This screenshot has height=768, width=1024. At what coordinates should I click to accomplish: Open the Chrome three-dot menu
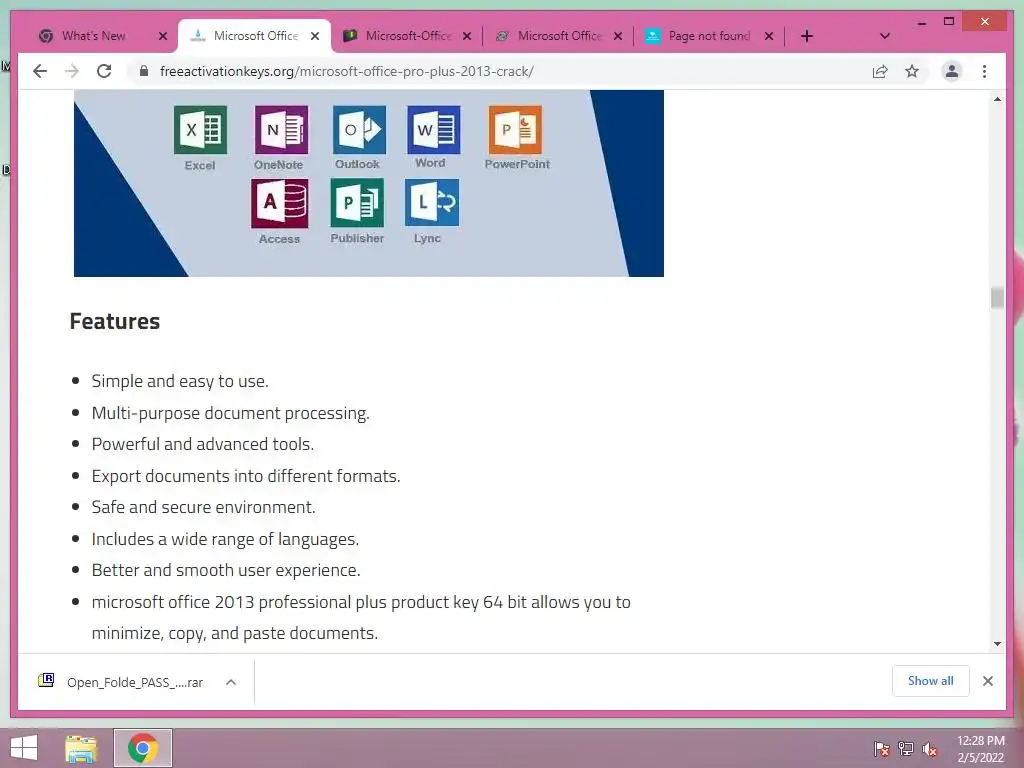984,71
